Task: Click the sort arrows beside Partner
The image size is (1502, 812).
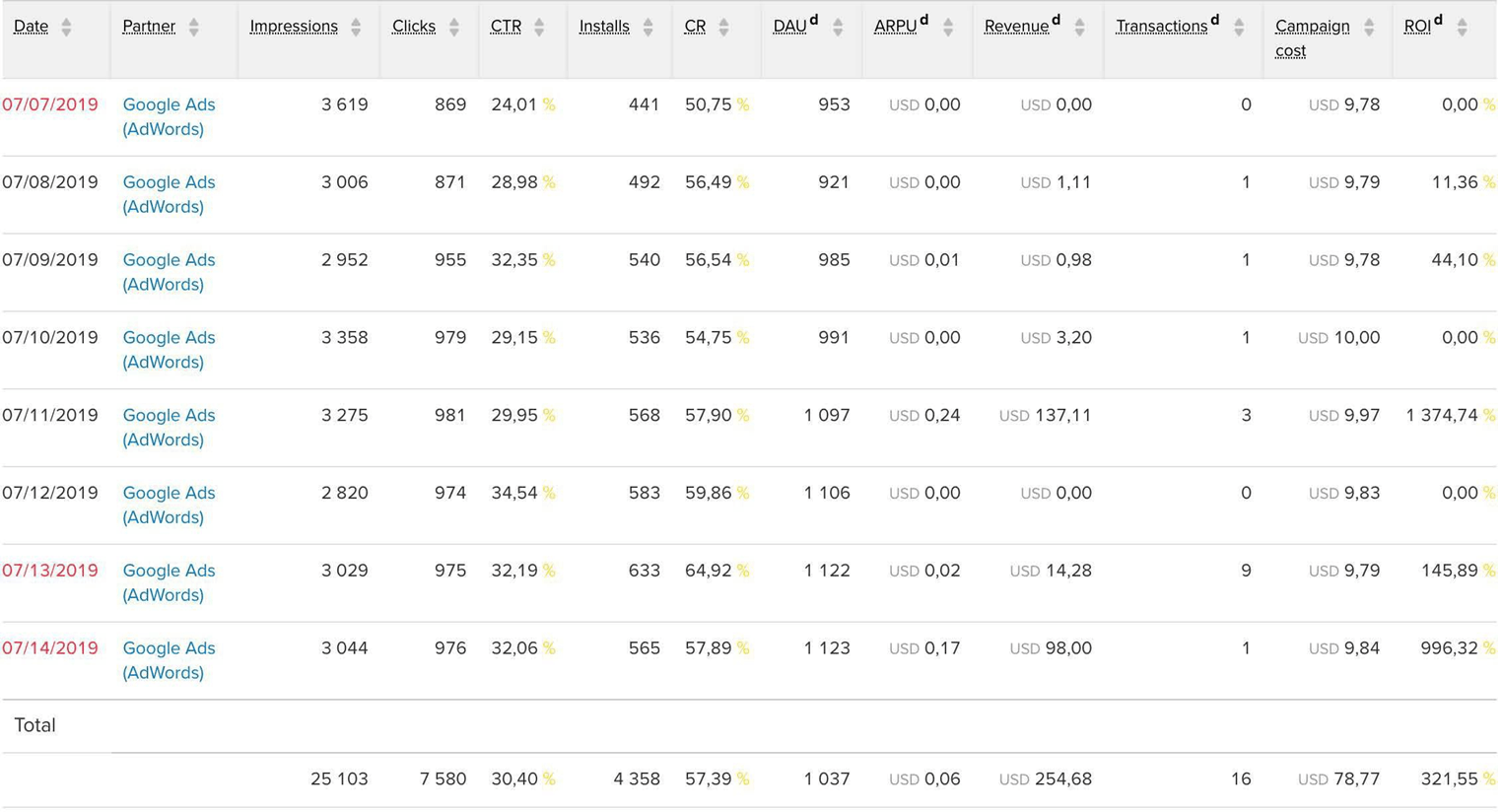Action: (x=194, y=28)
